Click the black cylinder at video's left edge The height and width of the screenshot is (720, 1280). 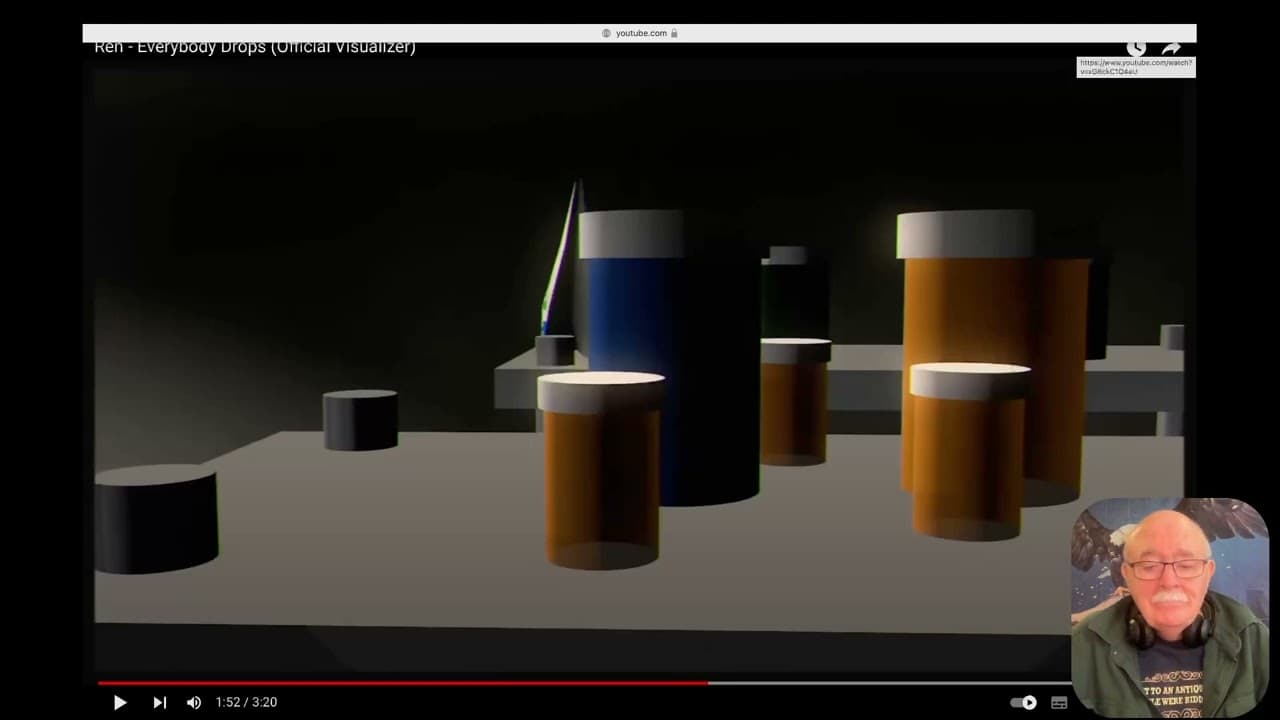coord(156,520)
